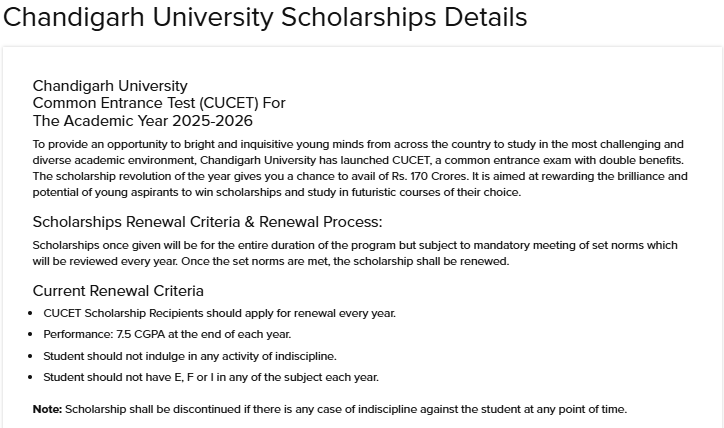This screenshot has width=724, height=428.
Task: Select the 'Scholarships Renewal Criteria & Renewal Process:' heading
Action: coord(207,221)
